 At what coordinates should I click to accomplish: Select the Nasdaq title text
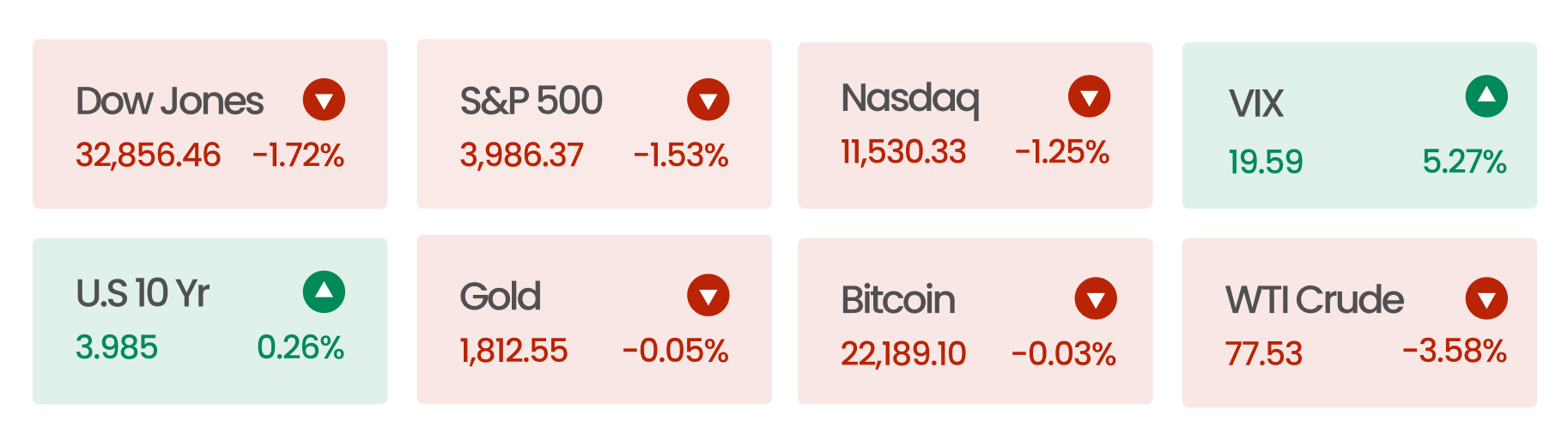pos(910,100)
